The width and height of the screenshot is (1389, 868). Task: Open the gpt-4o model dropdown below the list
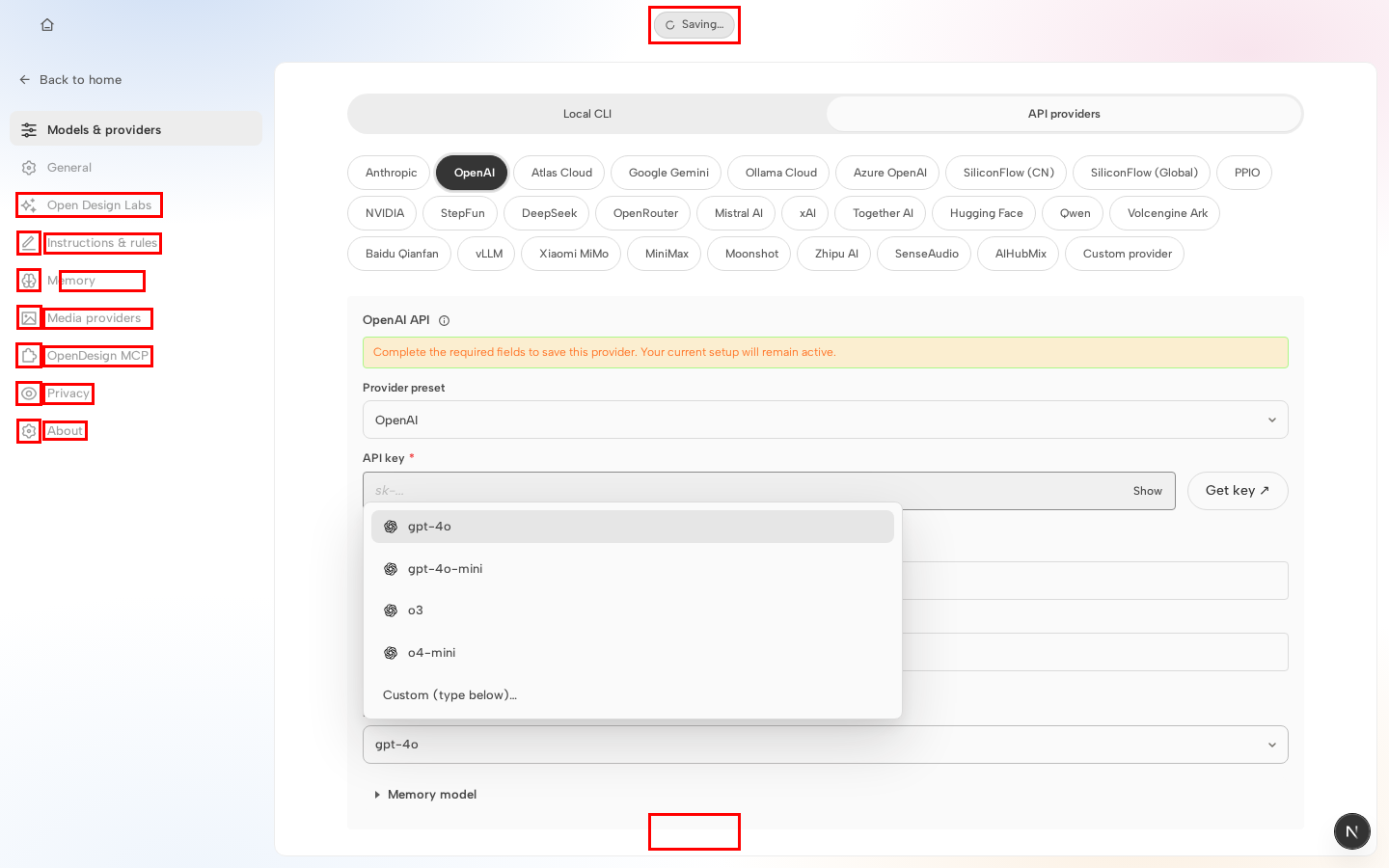point(826,745)
